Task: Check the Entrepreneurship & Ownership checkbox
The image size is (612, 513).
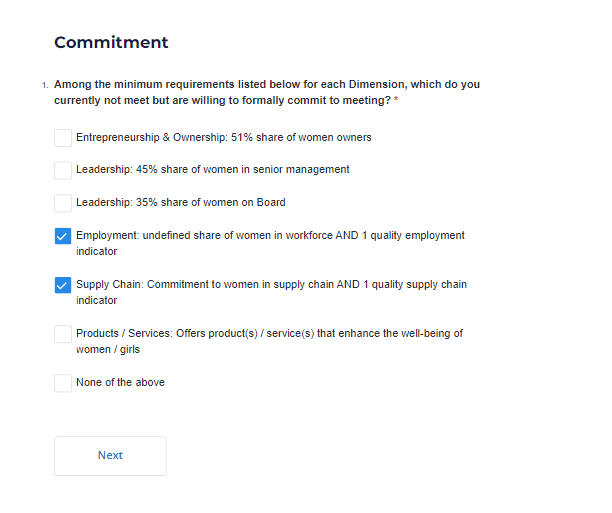Action: [x=63, y=138]
